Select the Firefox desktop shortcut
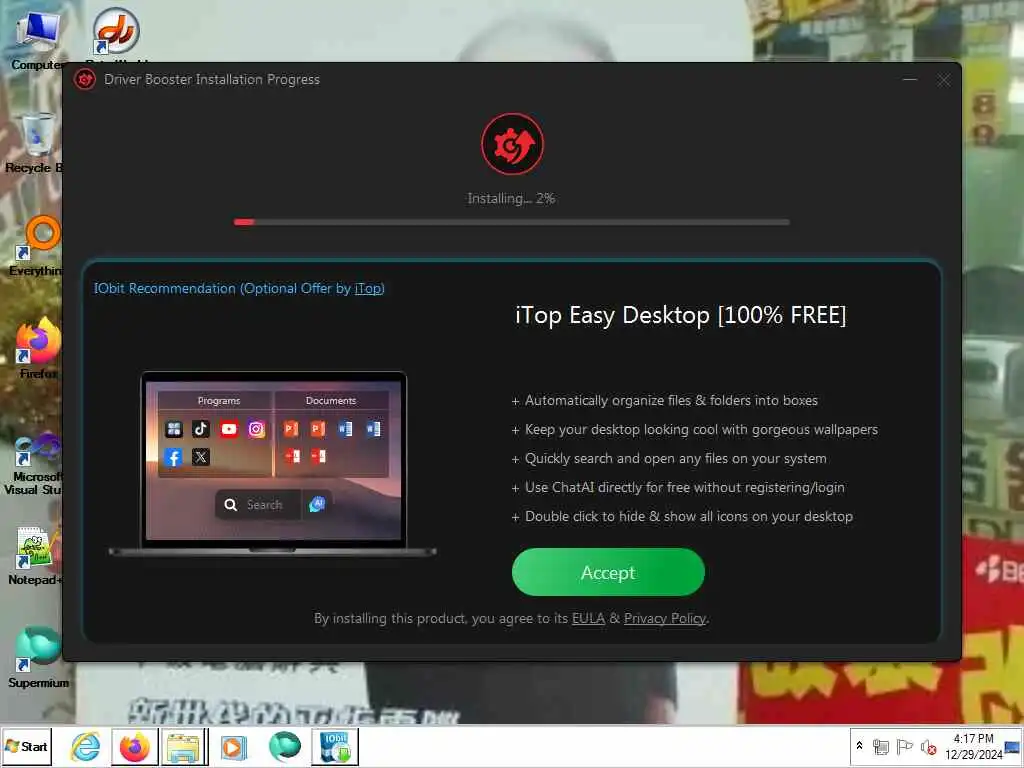Screen dimensions: 1024x768 [x=38, y=348]
